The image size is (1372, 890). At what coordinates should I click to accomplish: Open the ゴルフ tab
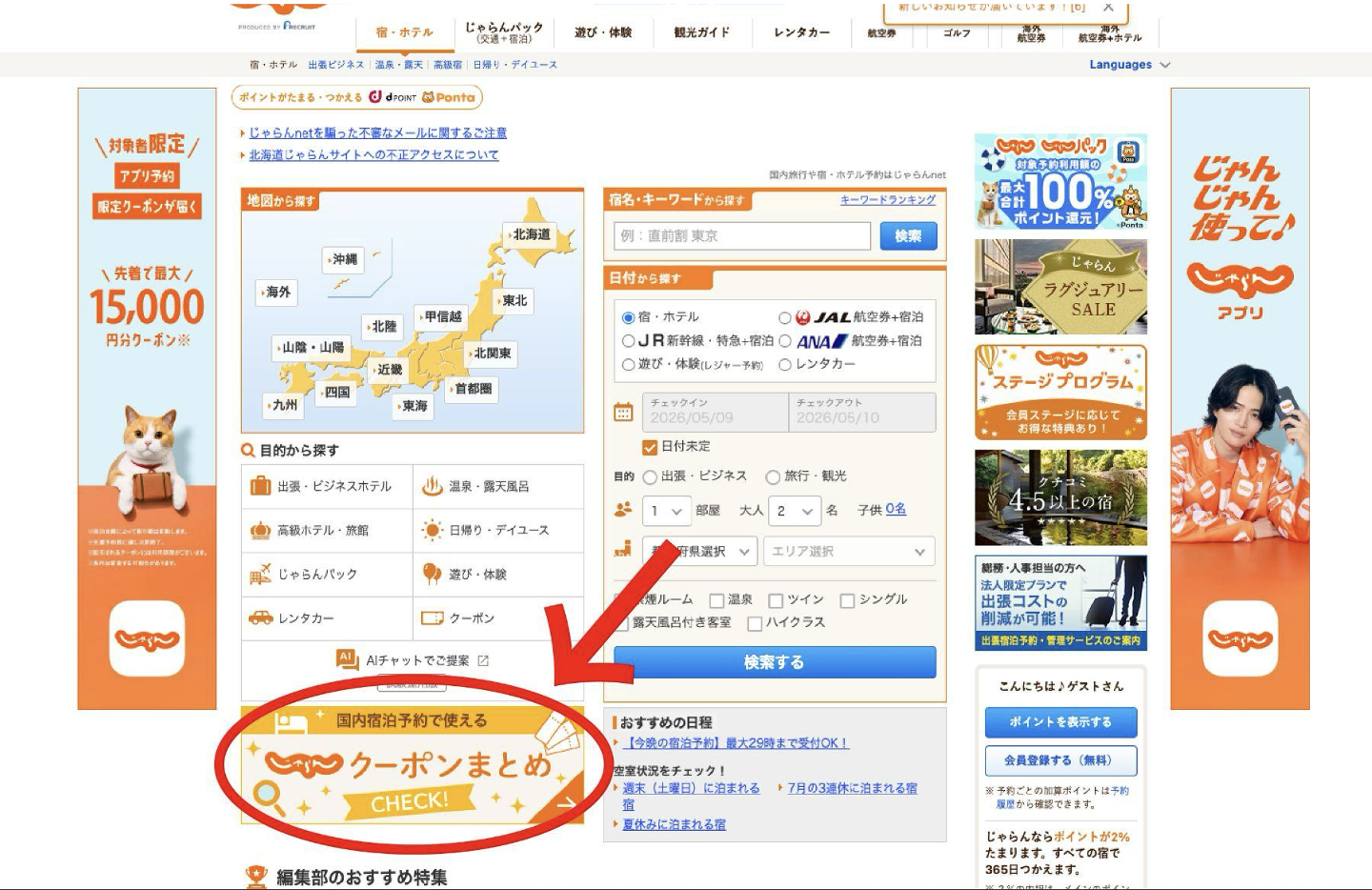[x=957, y=33]
